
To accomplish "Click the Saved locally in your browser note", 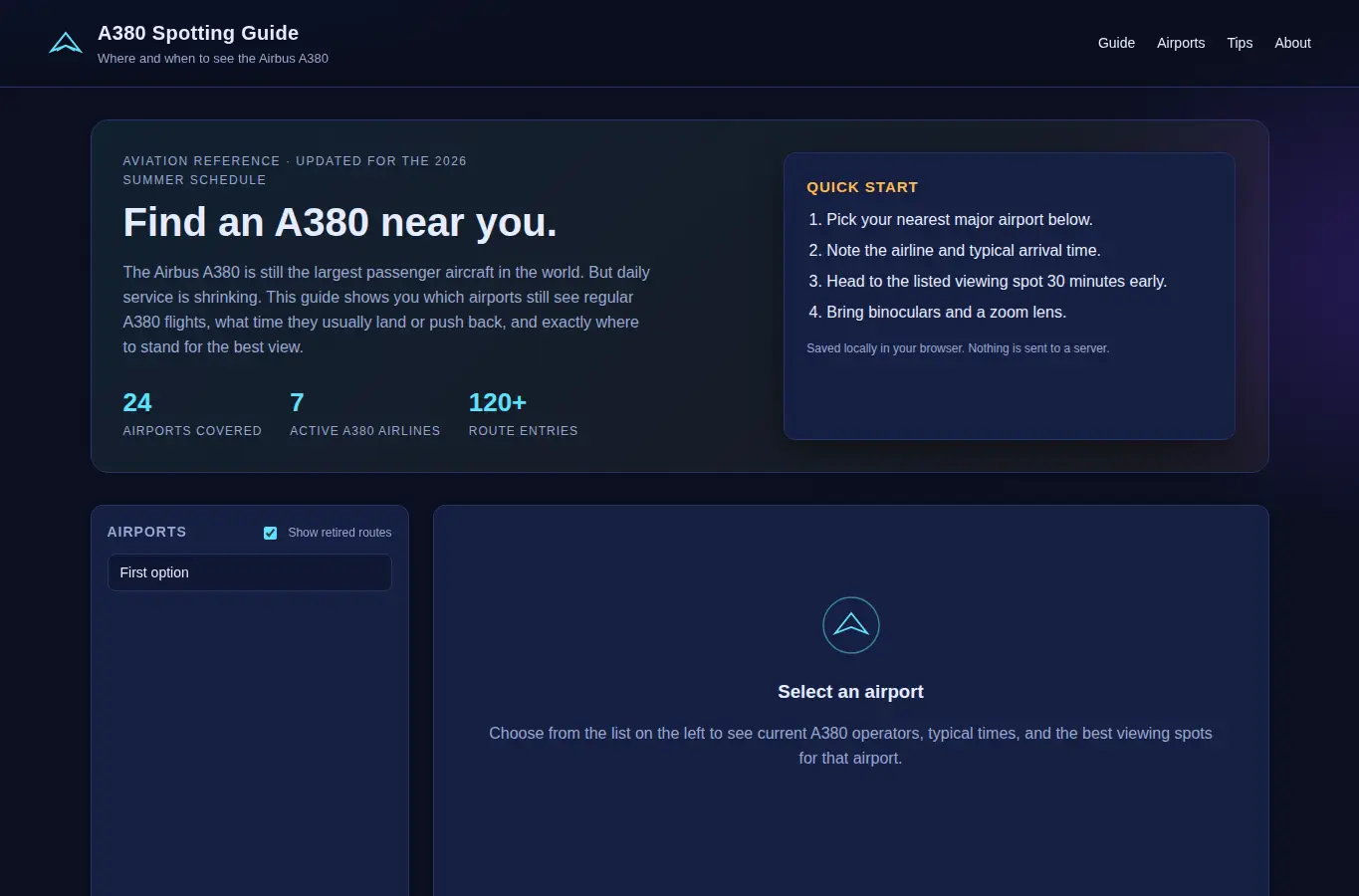I will (958, 348).
